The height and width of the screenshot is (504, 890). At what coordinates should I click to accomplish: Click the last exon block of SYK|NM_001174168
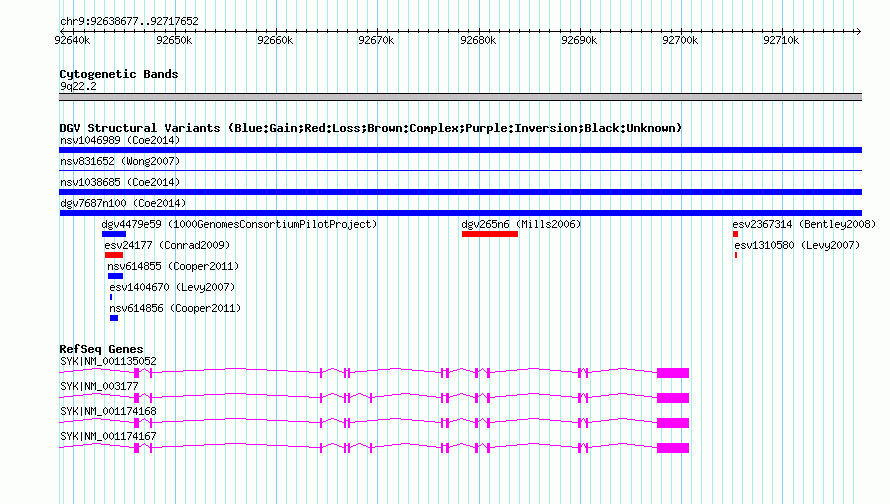[673, 423]
